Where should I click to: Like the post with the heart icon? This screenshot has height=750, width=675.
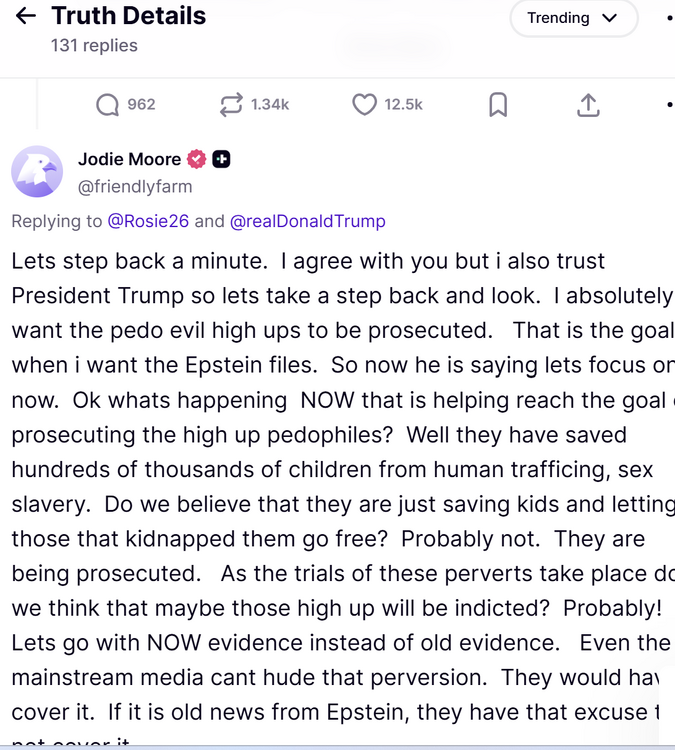point(364,104)
